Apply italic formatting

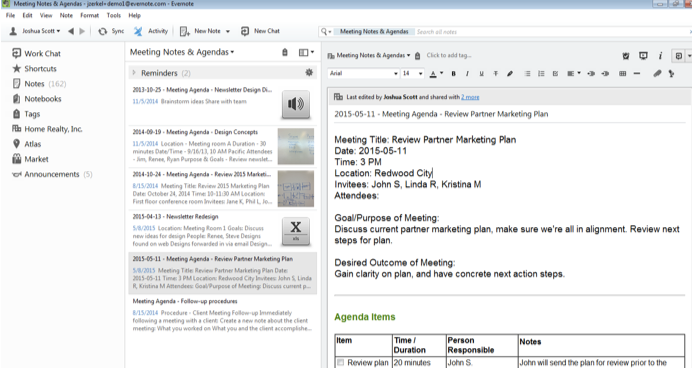click(467, 74)
